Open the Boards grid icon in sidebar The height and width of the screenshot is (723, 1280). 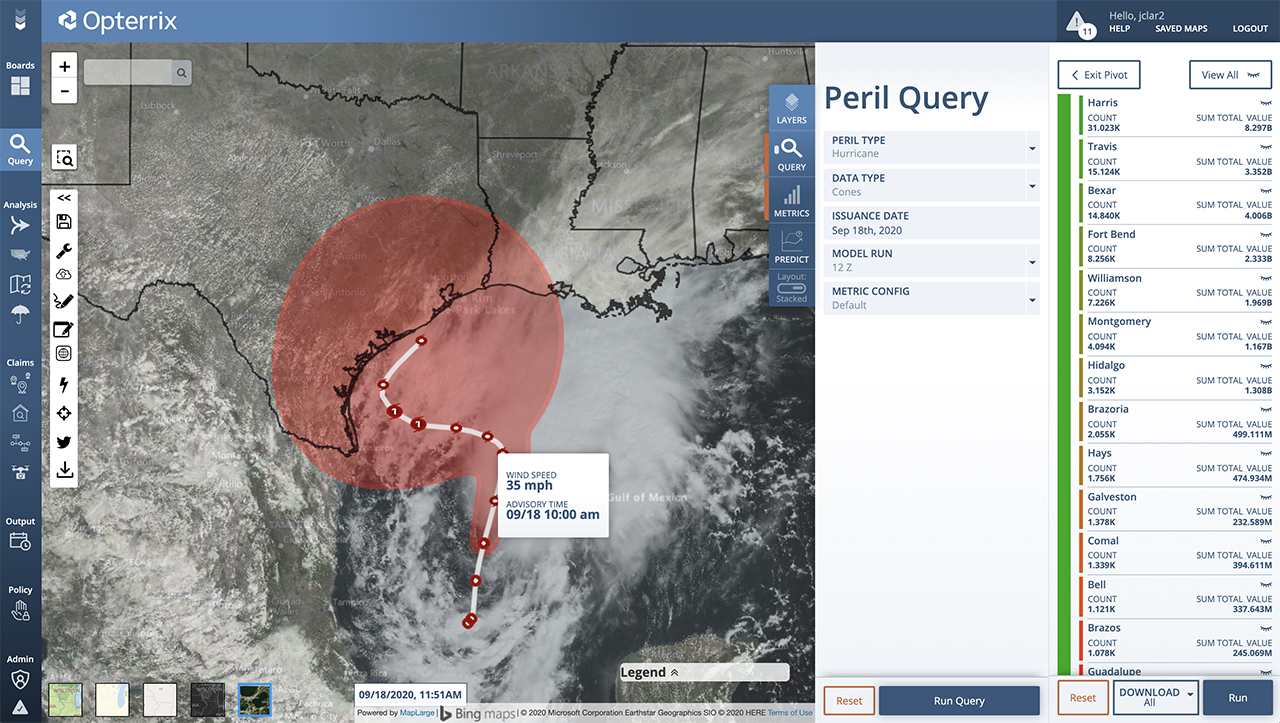[20, 86]
